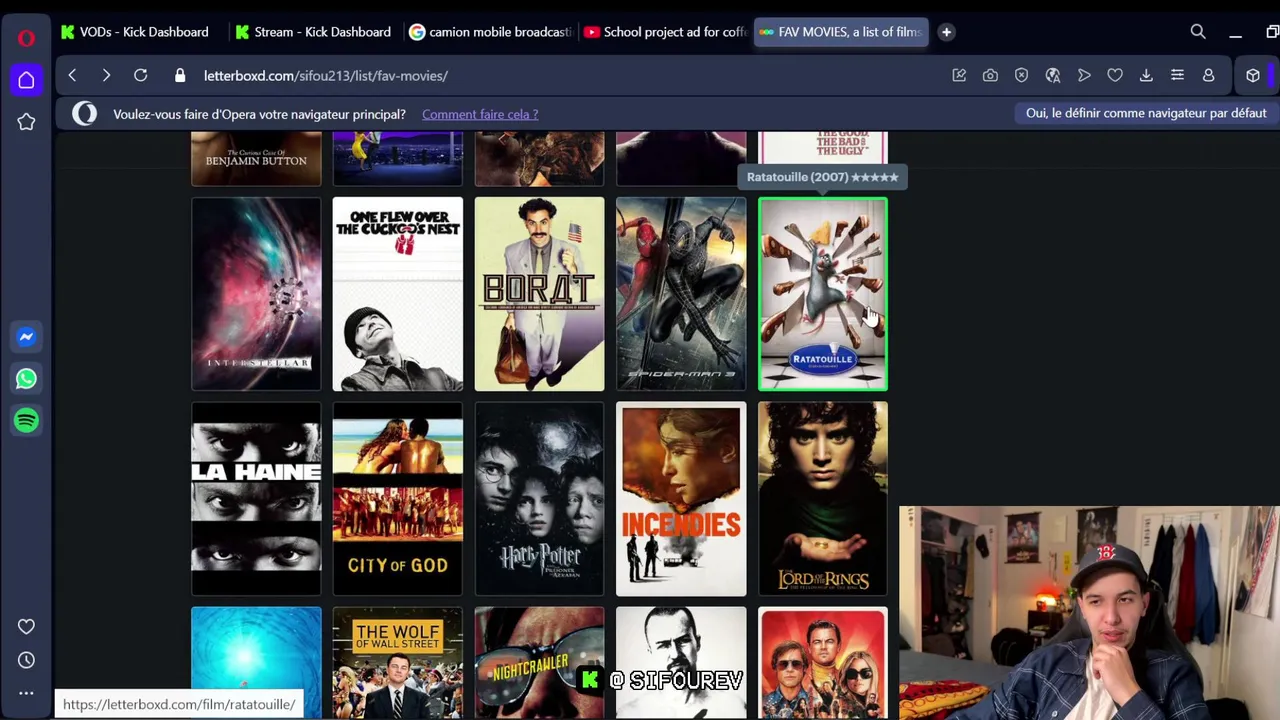Click the translate icon in the address bar
Image resolution: width=1280 pixels, height=720 pixels.
point(1053,76)
